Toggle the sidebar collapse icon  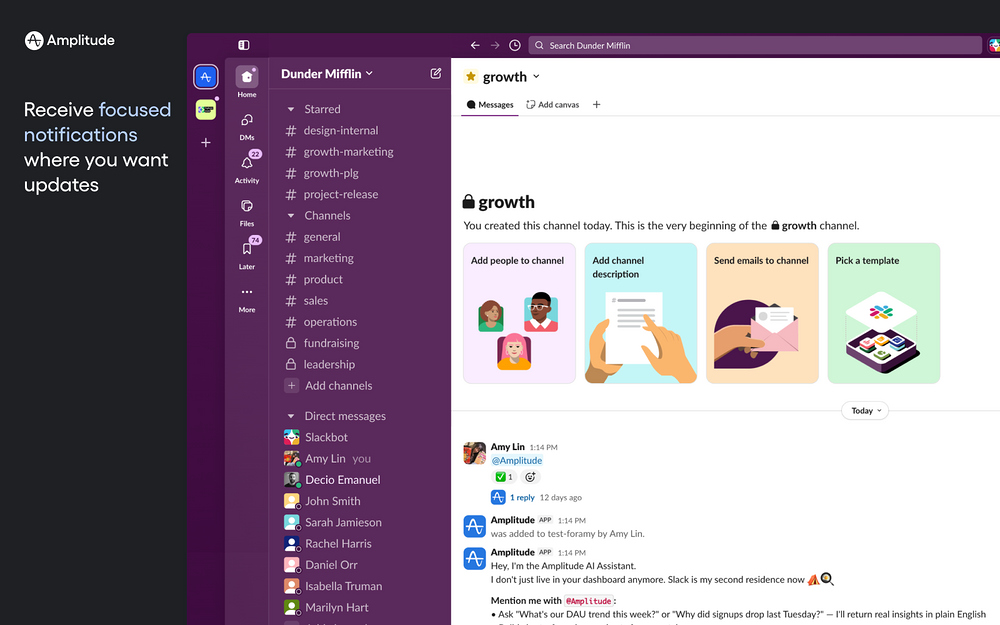[244, 45]
